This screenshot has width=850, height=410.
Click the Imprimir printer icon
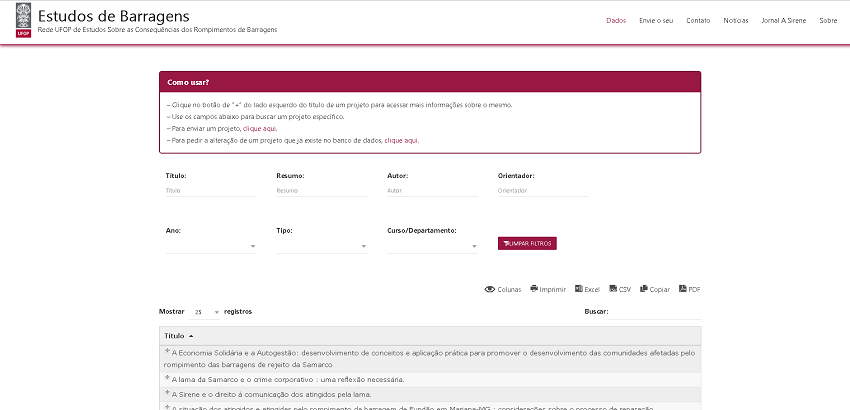pos(534,289)
